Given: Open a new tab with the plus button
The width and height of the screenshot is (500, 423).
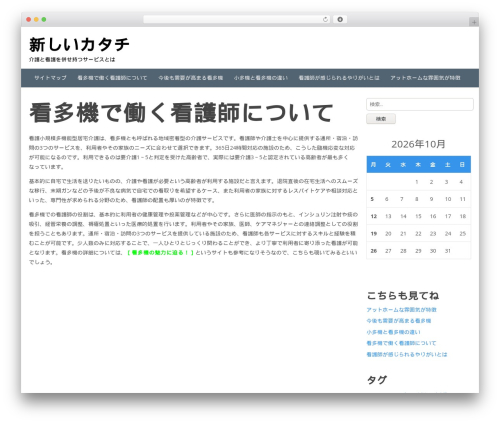Looking at the screenshot, I should (x=474, y=22).
